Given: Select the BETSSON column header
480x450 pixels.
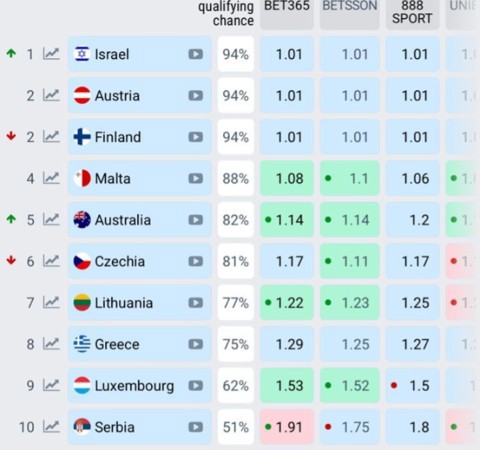Looking at the screenshot, I should tap(350, 13).
